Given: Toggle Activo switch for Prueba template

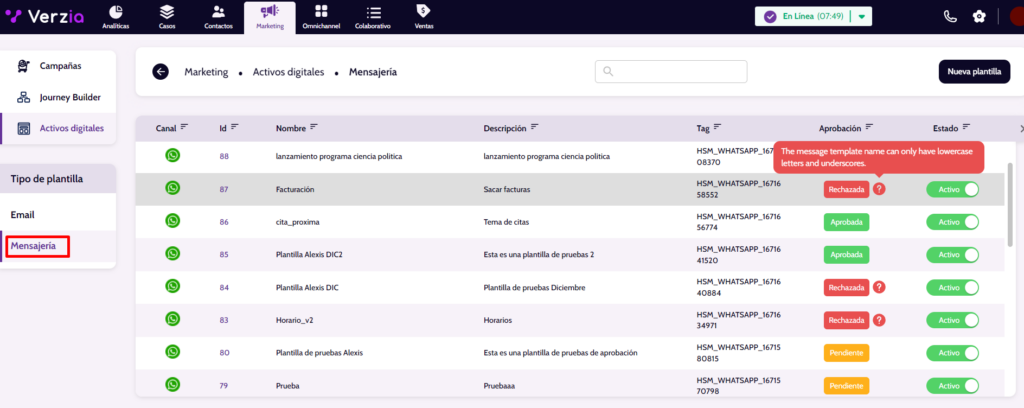Looking at the screenshot, I should coord(952,385).
